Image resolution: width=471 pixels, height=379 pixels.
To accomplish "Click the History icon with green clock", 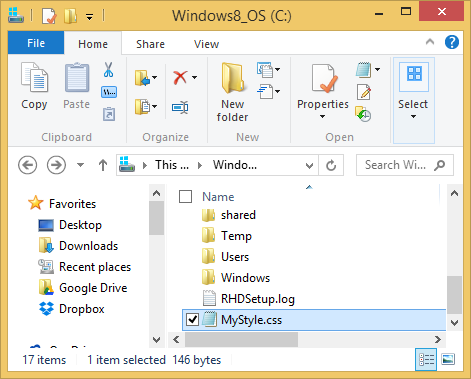I will [x=363, y=114].
